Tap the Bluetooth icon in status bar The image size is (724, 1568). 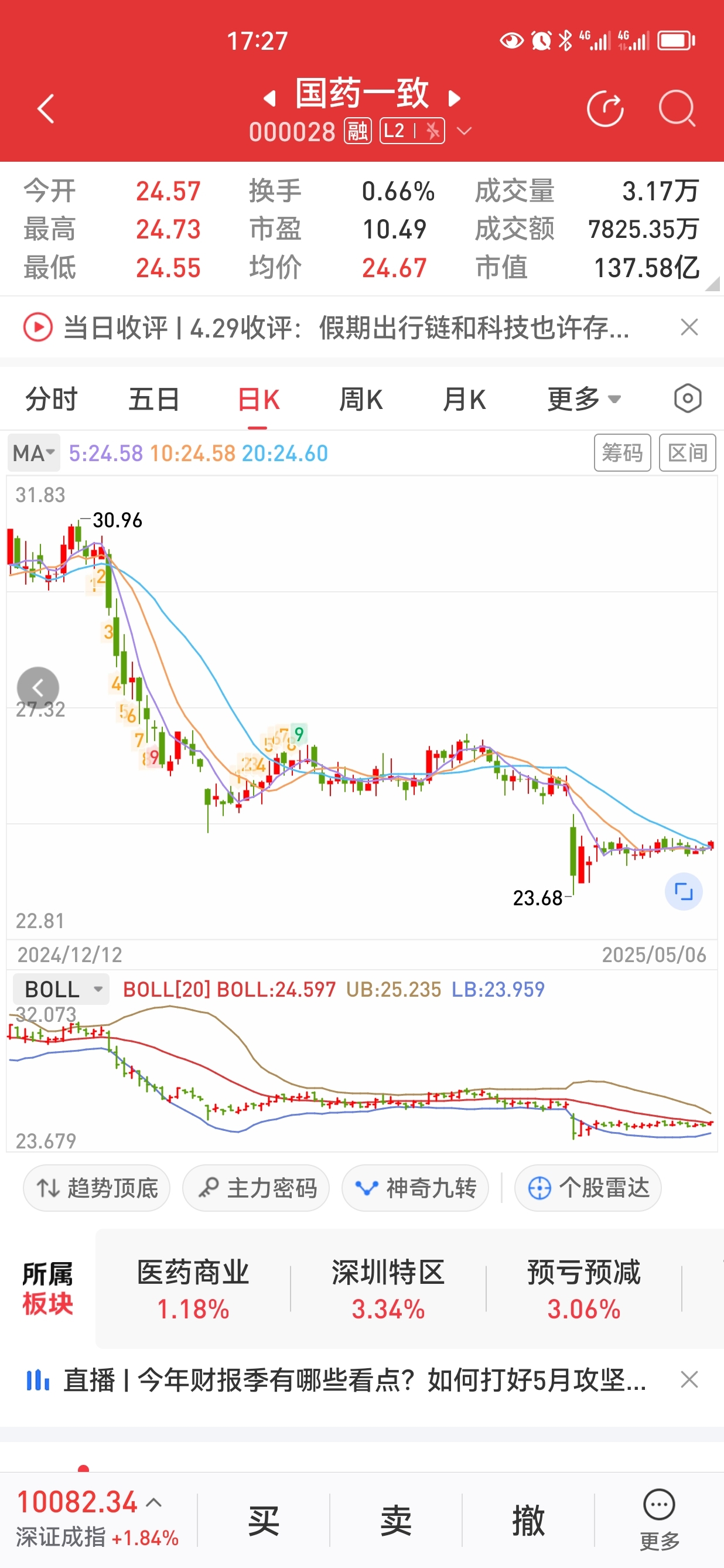click(566, 41)
